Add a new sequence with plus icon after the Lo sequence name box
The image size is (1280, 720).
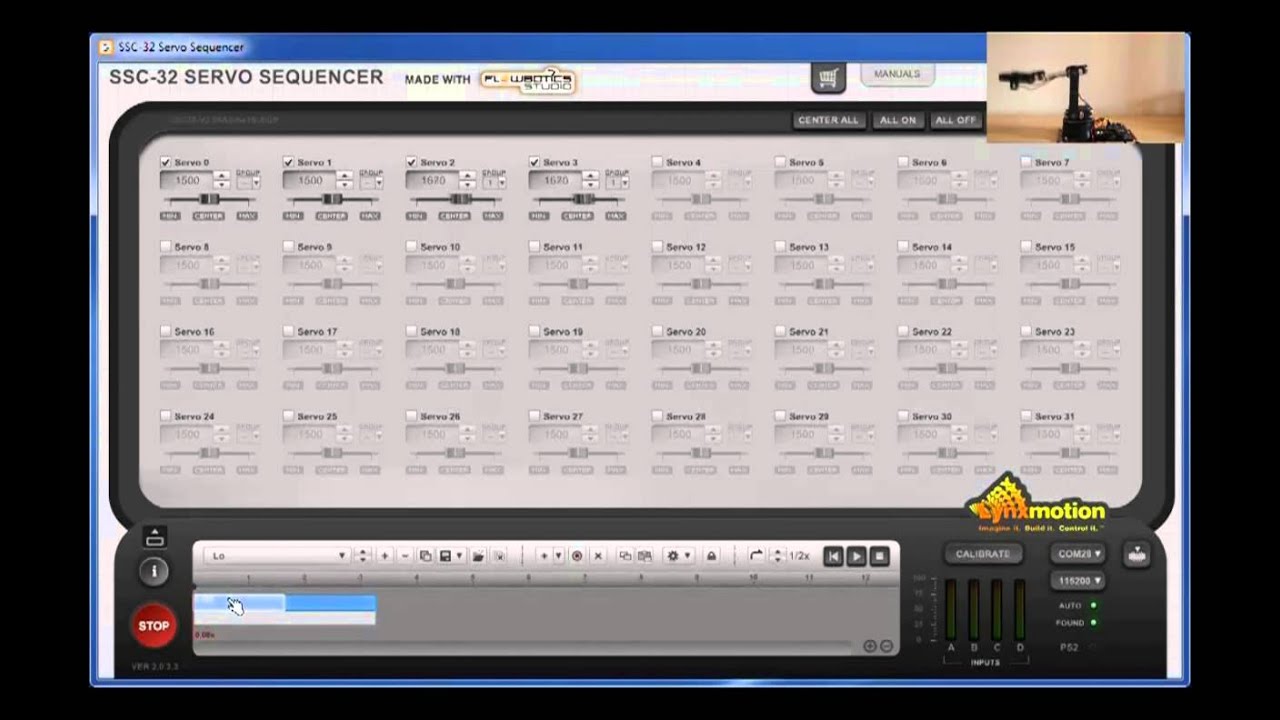[384, 556]
